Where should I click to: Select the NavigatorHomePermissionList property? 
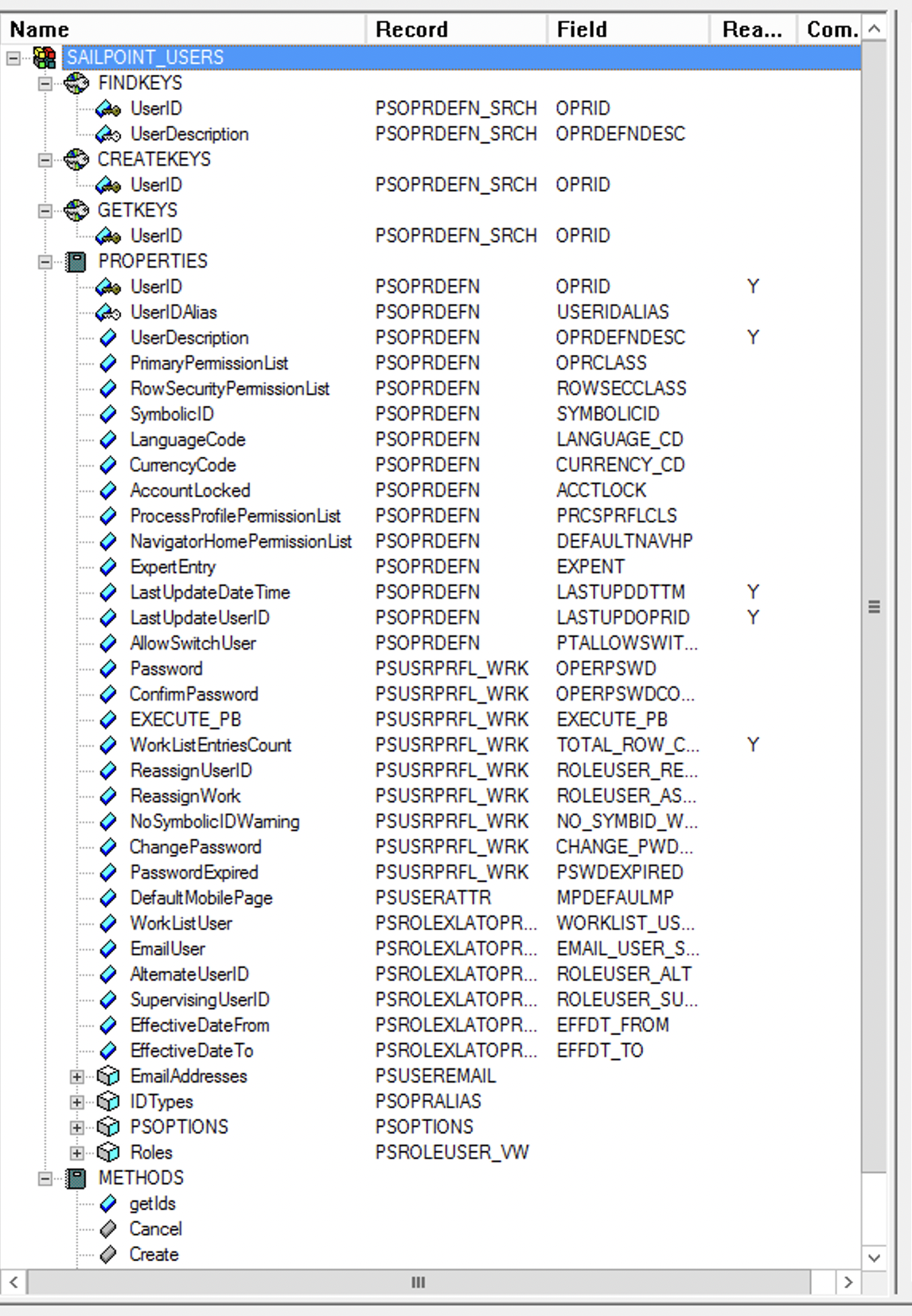[241, 541]
